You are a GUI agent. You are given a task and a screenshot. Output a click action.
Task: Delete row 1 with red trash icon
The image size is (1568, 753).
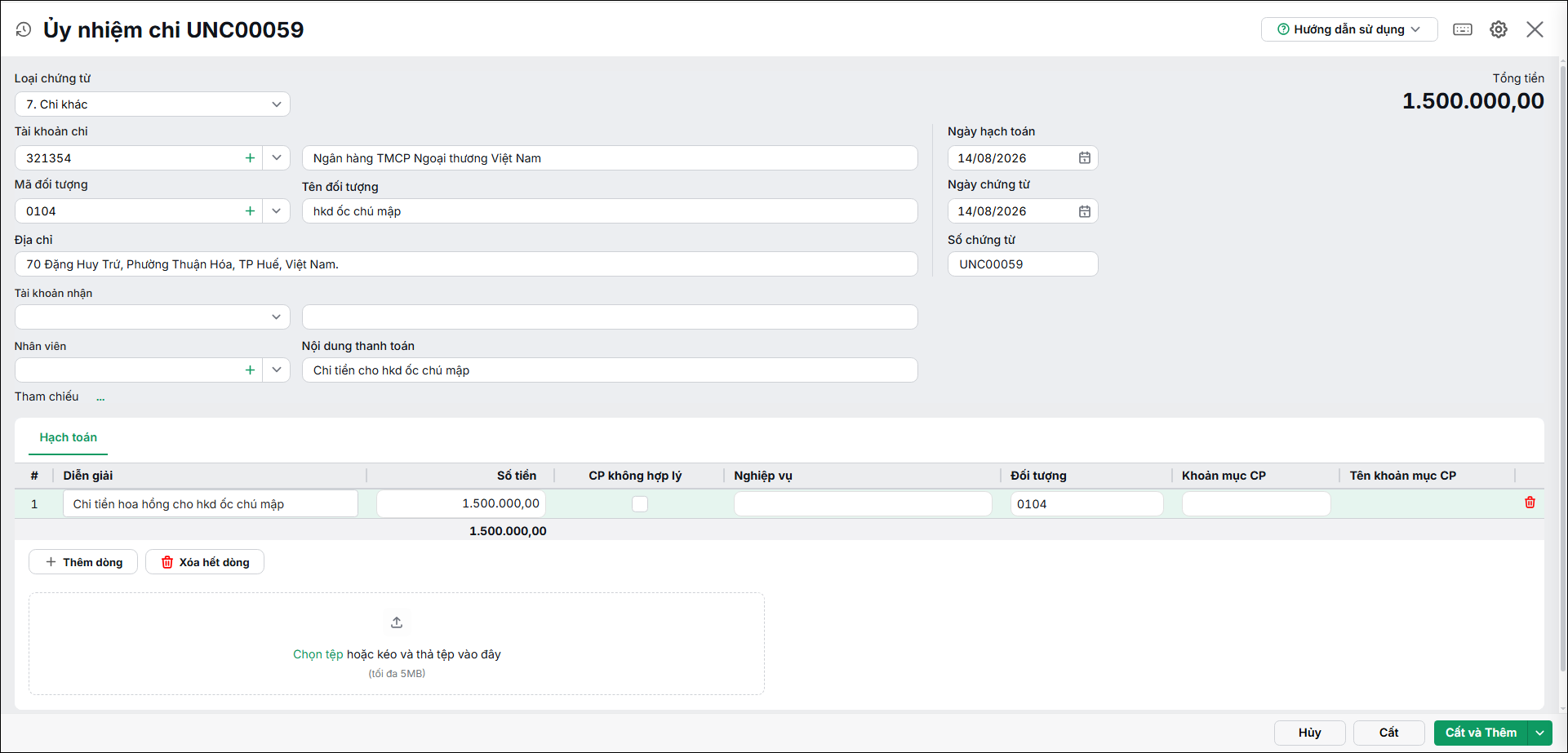[1530, 503]
